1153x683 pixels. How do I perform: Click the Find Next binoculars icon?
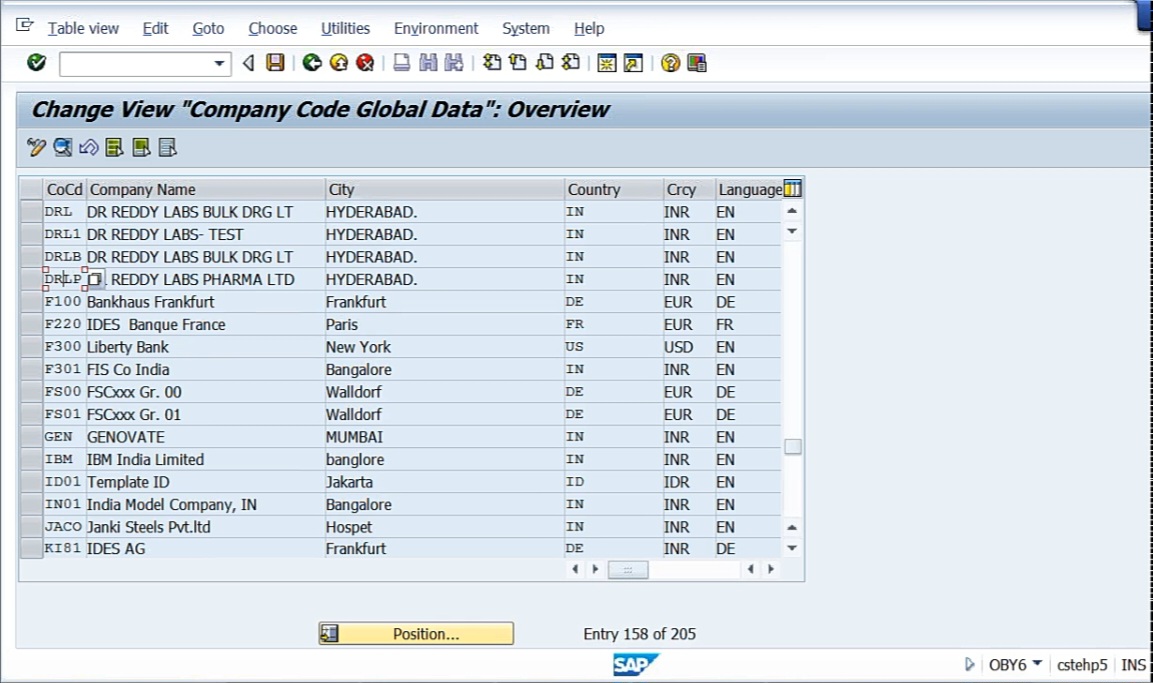pos(454,63)
